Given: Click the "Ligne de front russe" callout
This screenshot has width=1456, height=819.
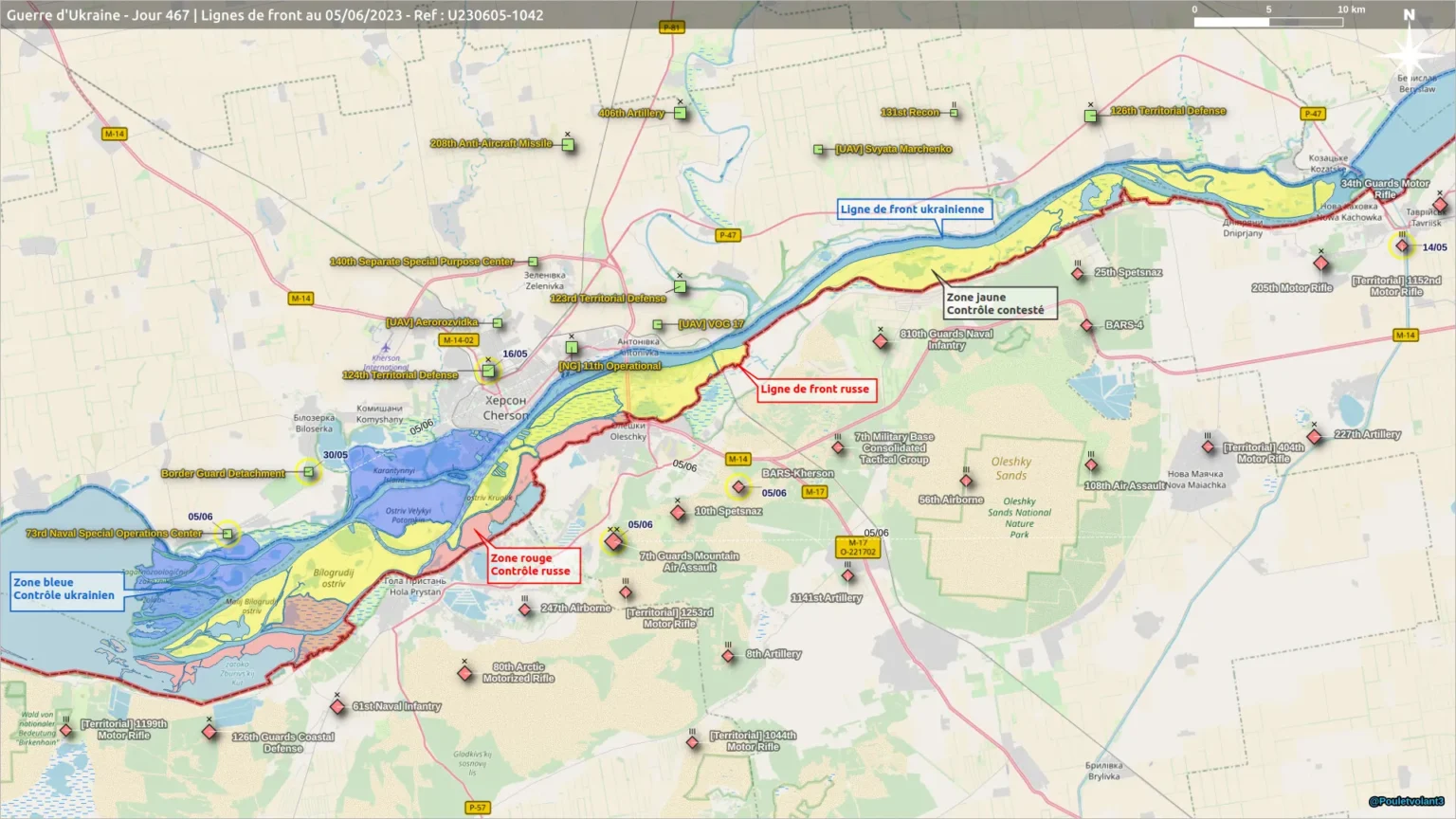Looking at the screenshot, I should point(814,389).
